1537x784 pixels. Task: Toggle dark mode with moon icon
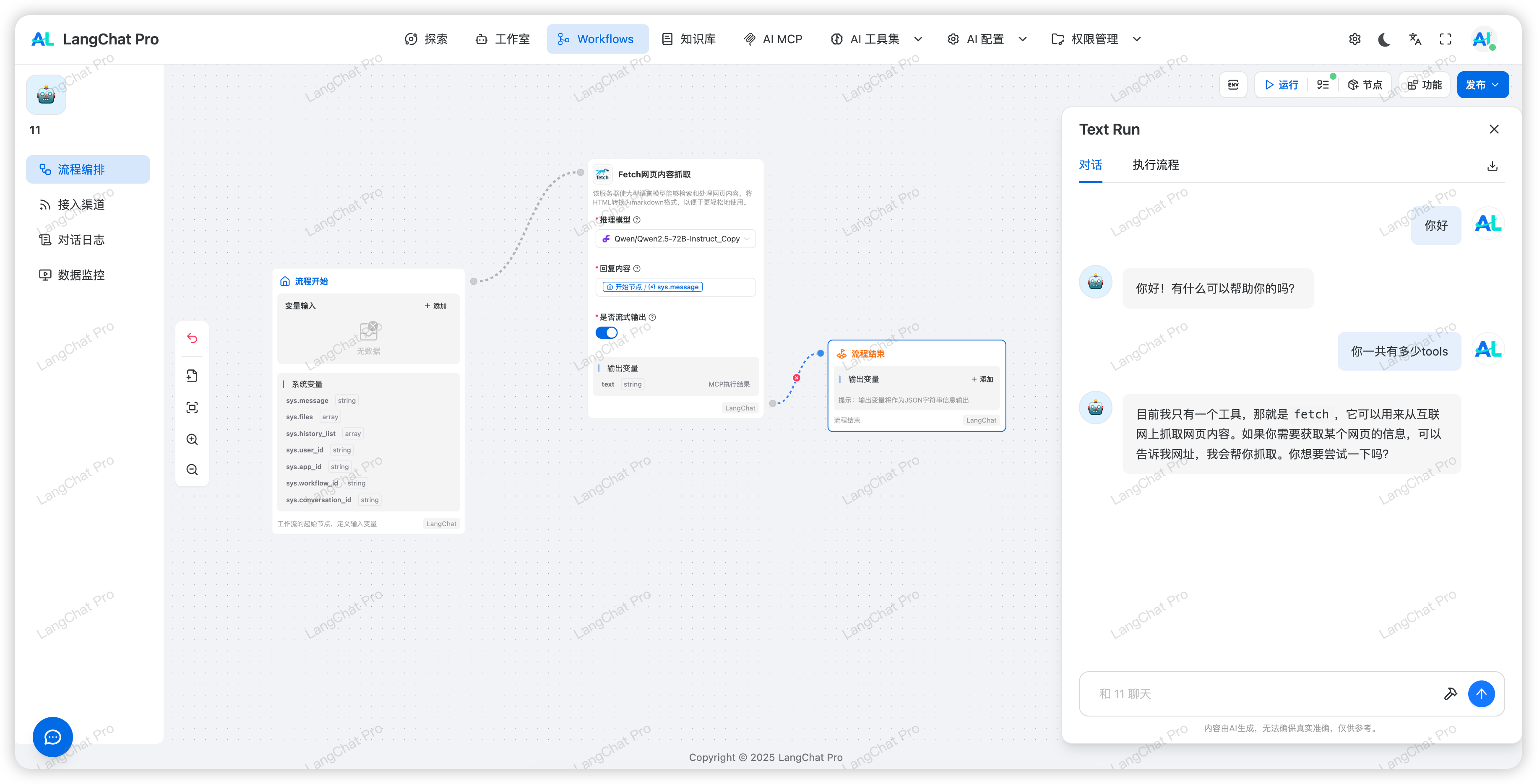pyautogui.click(x=1384, y=39)
